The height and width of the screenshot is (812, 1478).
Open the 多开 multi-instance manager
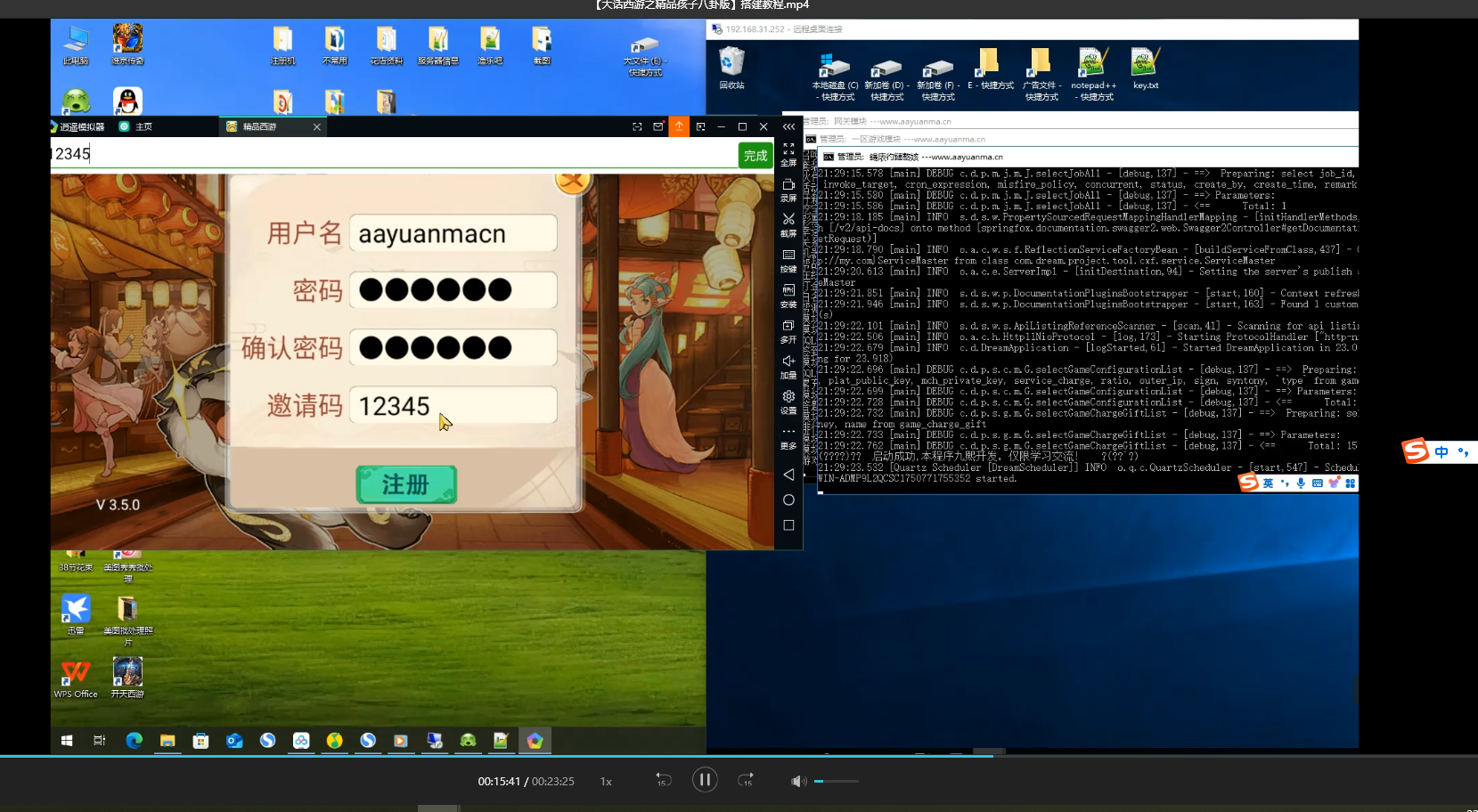788,332
